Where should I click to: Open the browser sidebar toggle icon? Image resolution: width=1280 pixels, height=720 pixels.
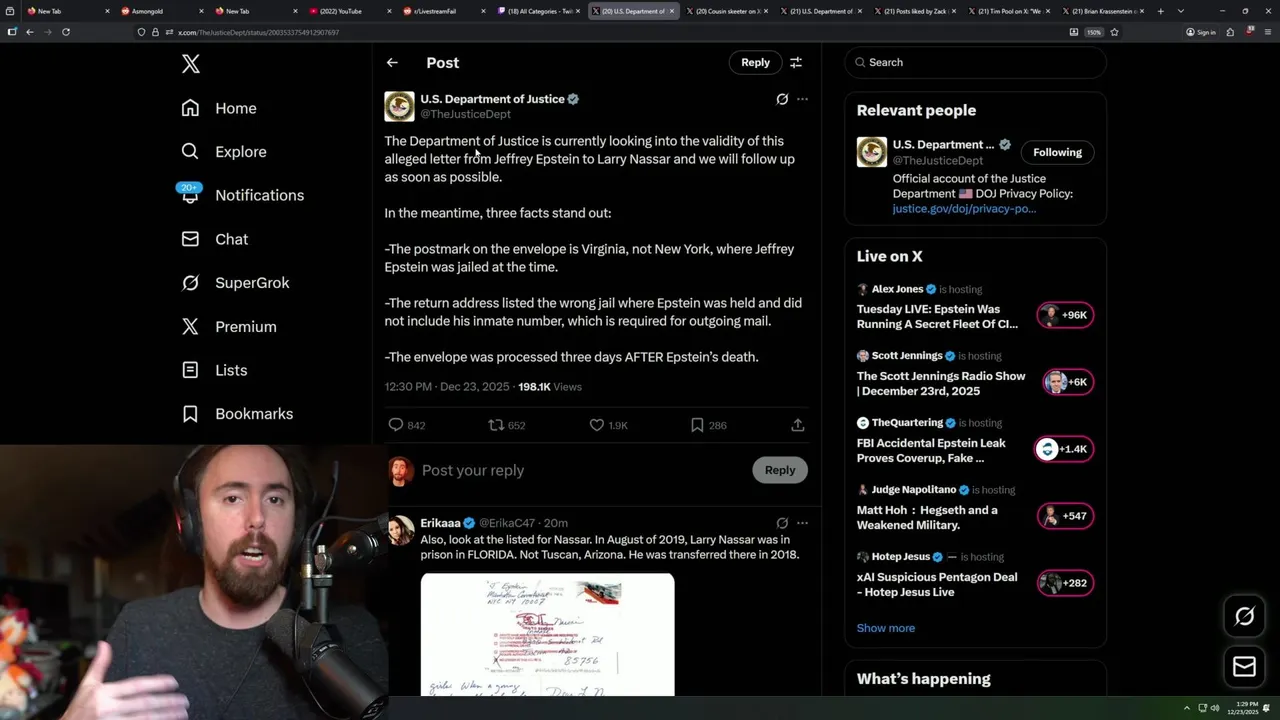click(x=11, y=32)
